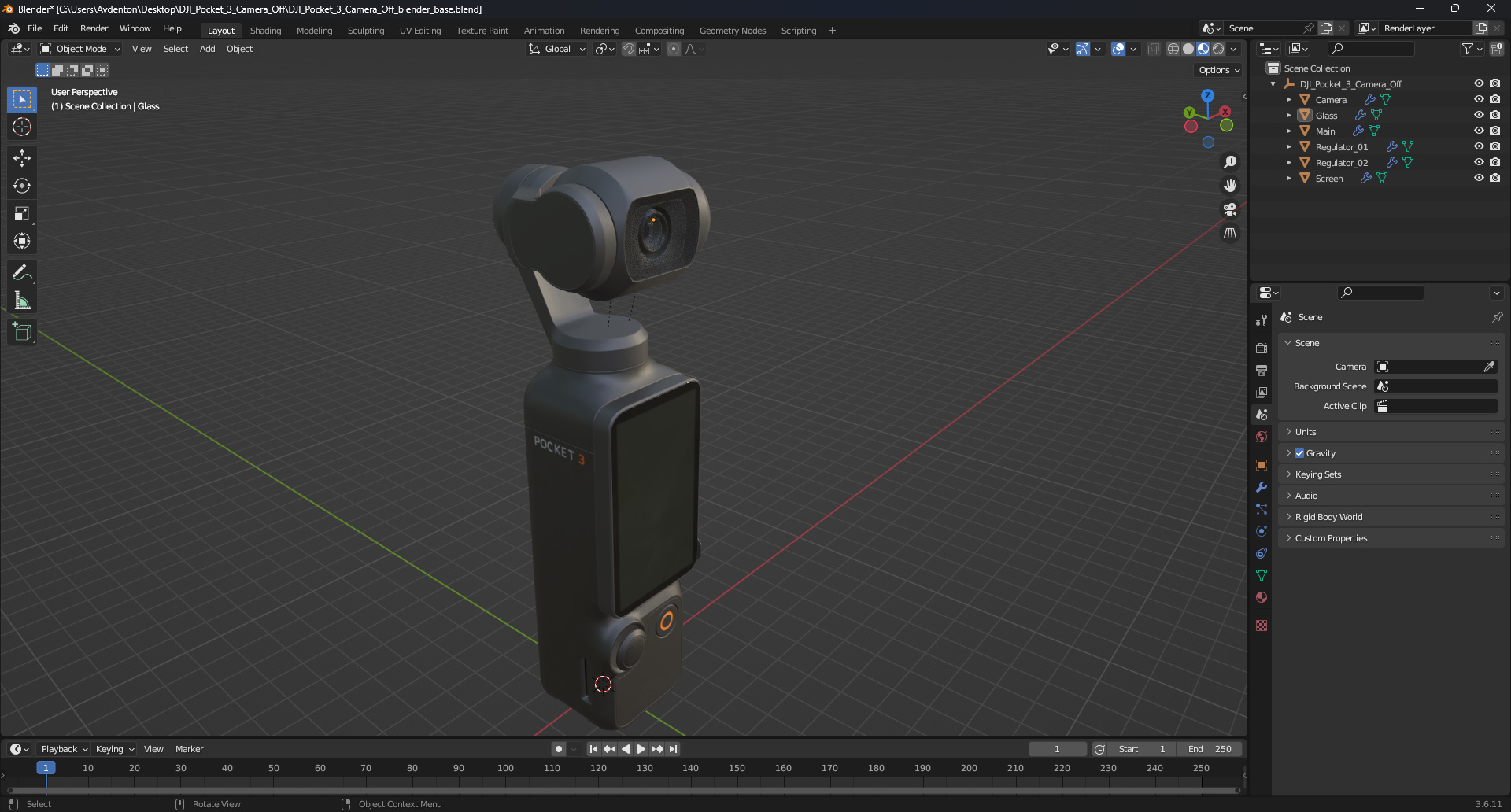Select the Transform tool

point(22,241)
